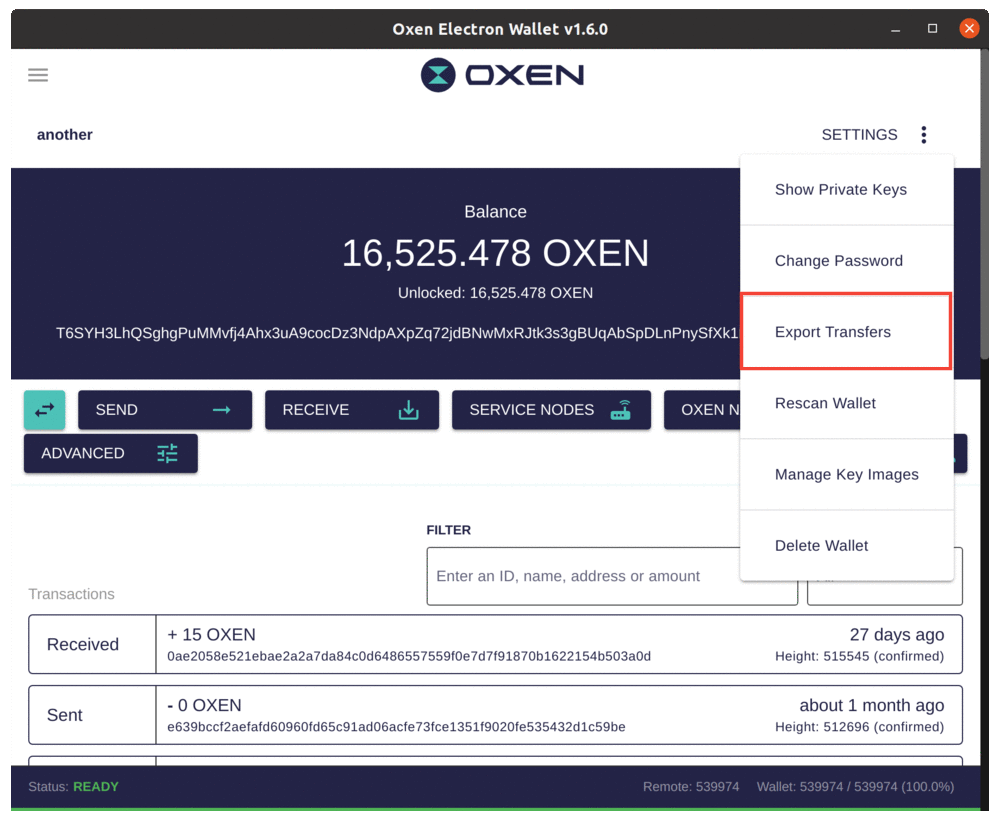
Task: Open the SETTINGS link
Action: pos(859,135)
